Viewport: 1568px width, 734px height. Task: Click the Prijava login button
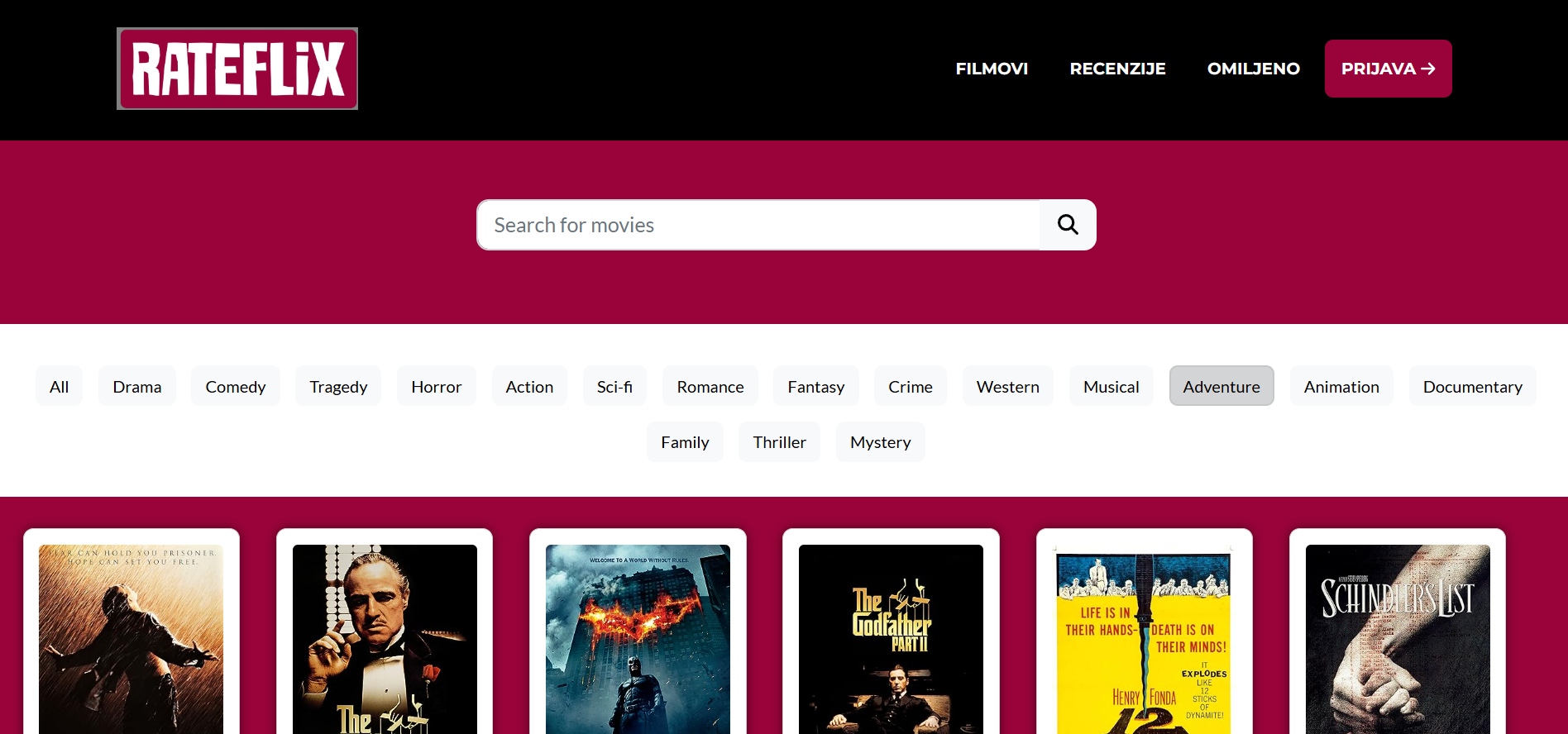point(1388,69)
